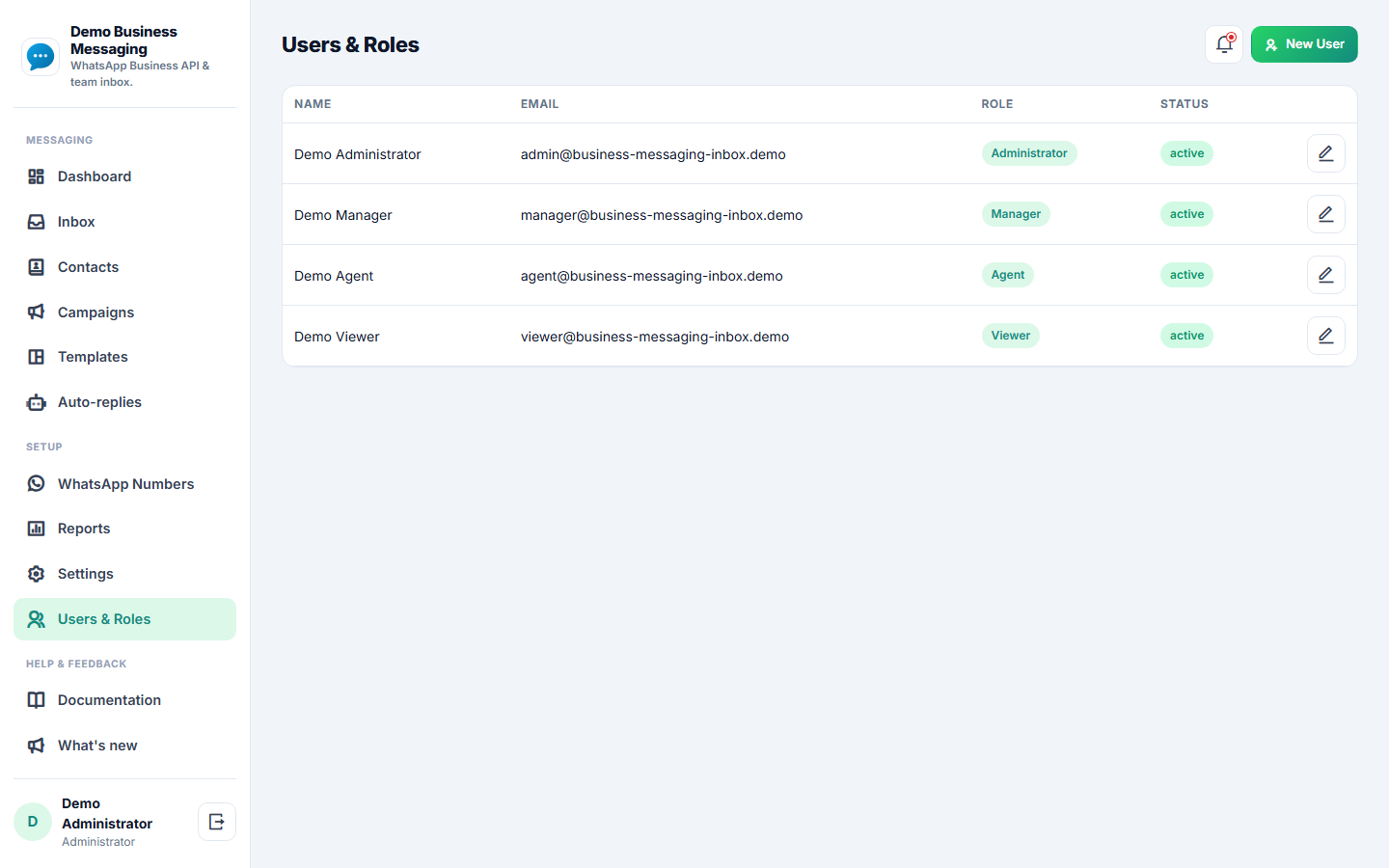Click the chat bubble app logo
Viewport: 1389px width, 868px height.
41,57
